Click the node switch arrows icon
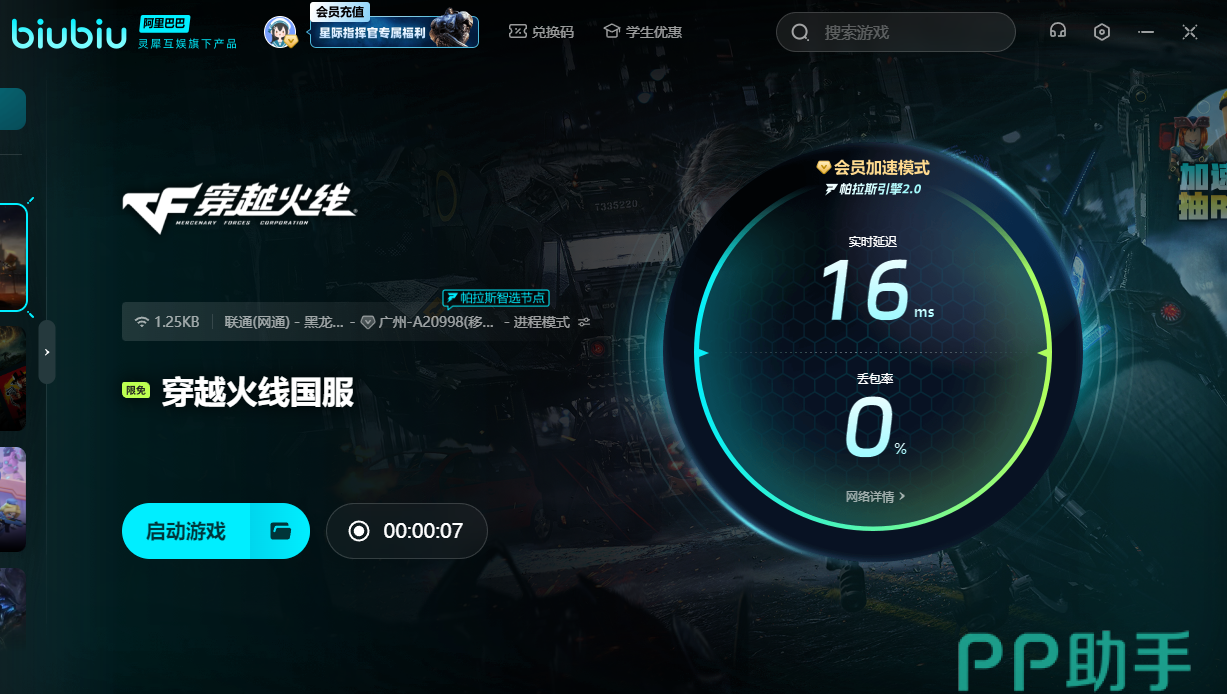The height and width of the screenshot is (694, 1227). point(584,322)
